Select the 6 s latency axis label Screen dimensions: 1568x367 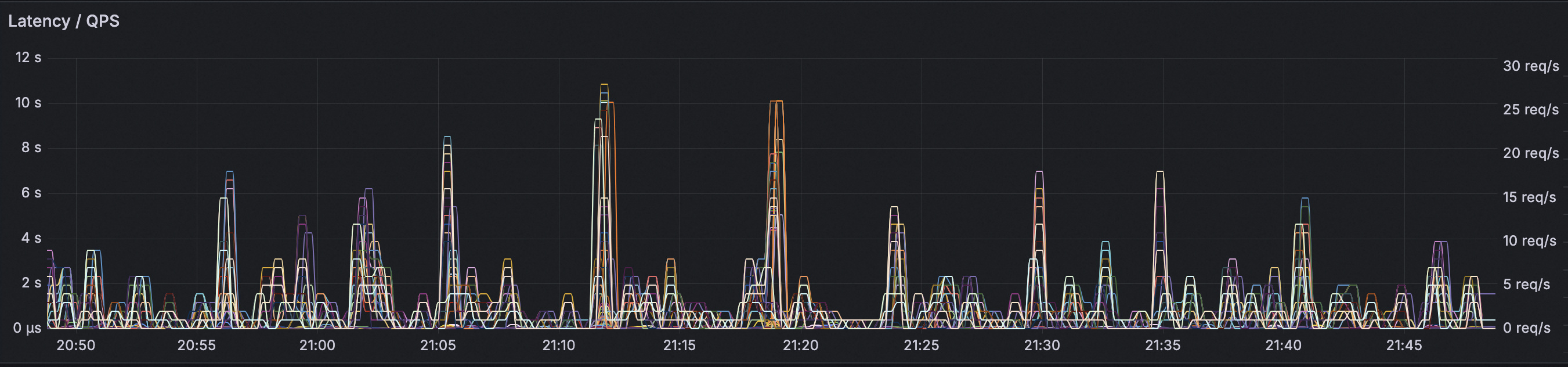tap(31, 192)
